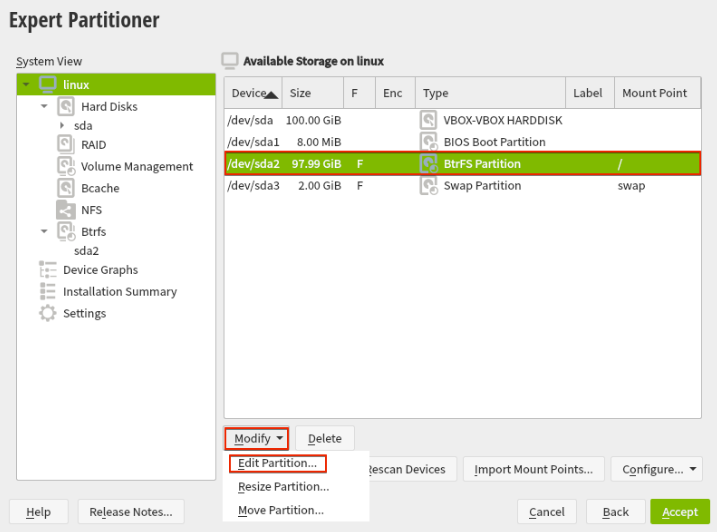Click the BIOS Boot Partition icon

pyautogui.click(x=429, y=142)
